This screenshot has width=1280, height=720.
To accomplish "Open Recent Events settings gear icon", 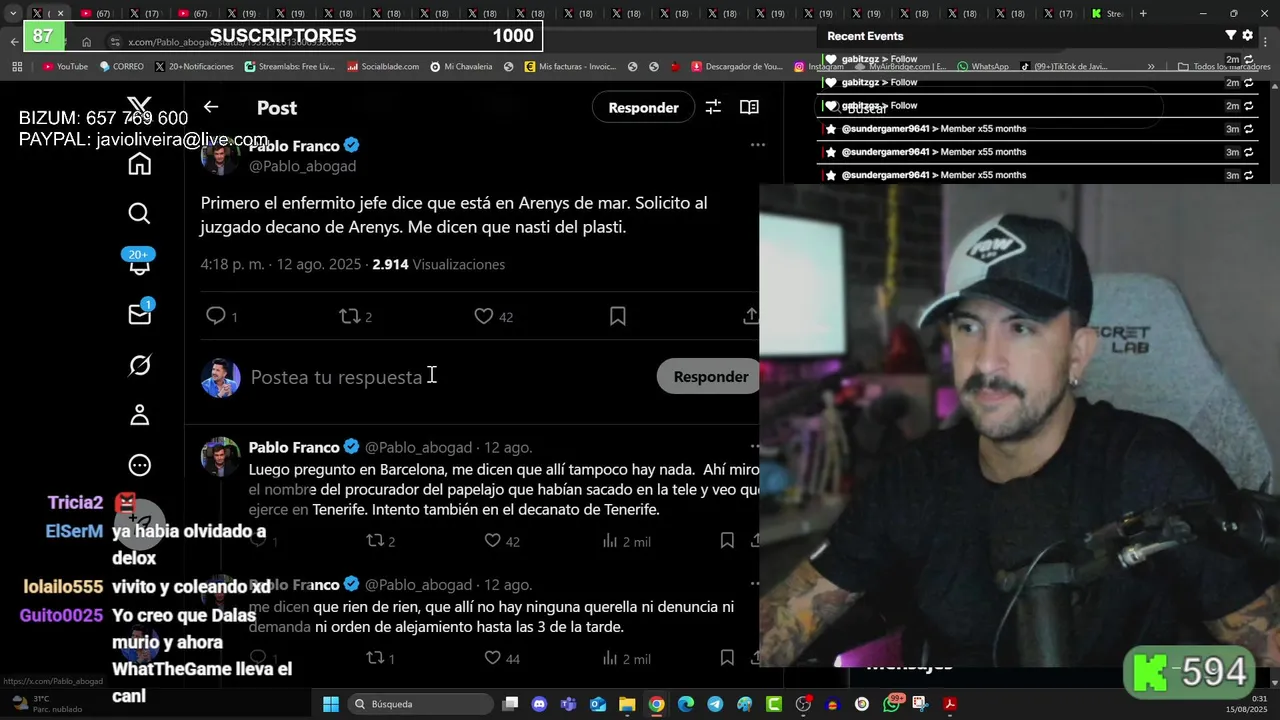I will click(x=1247, y=36).
